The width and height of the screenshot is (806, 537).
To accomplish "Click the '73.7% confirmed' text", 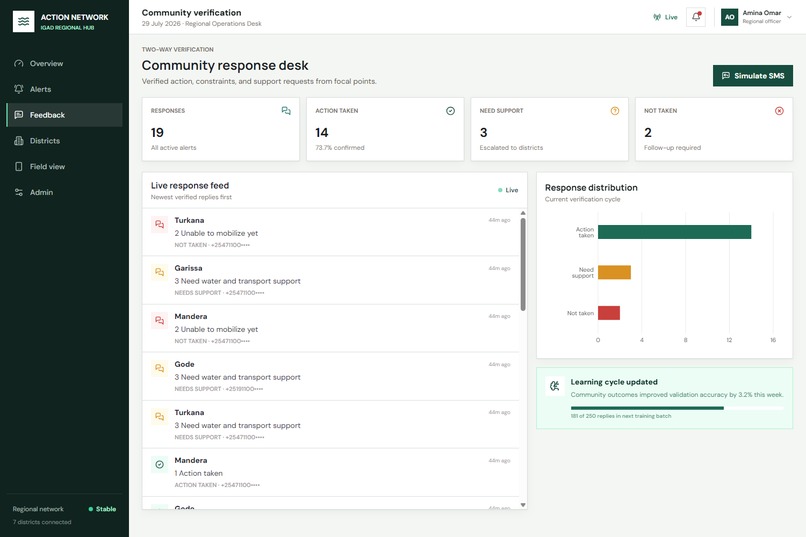I will [340, 147].
